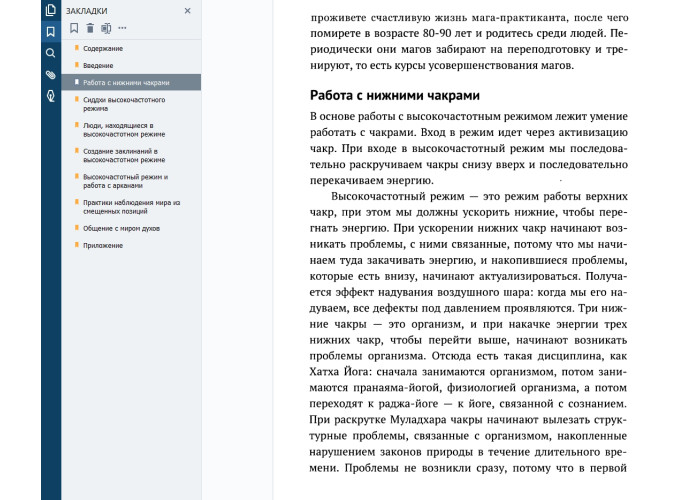Click the Bookmarks sidebar icon
Screen dimensions: 700x500
[x=50, y=31]
